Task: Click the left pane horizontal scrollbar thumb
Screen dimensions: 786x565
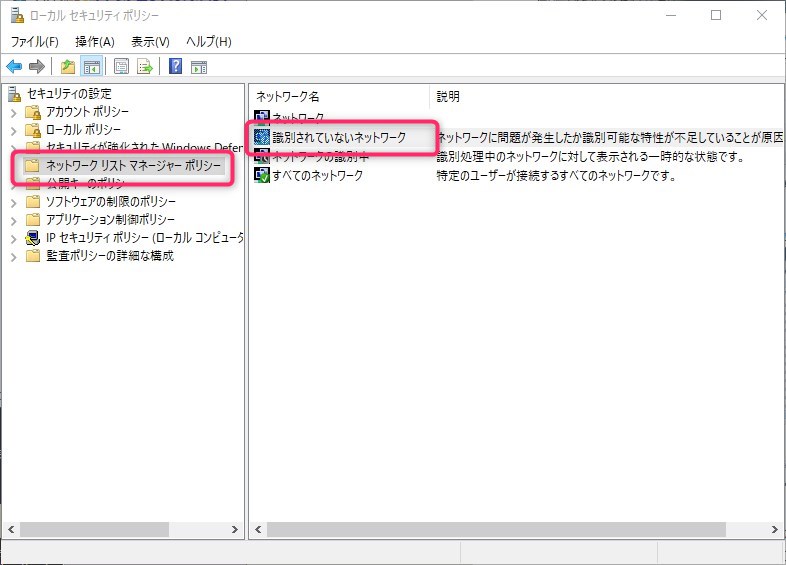Action: [x=94, y=529]
